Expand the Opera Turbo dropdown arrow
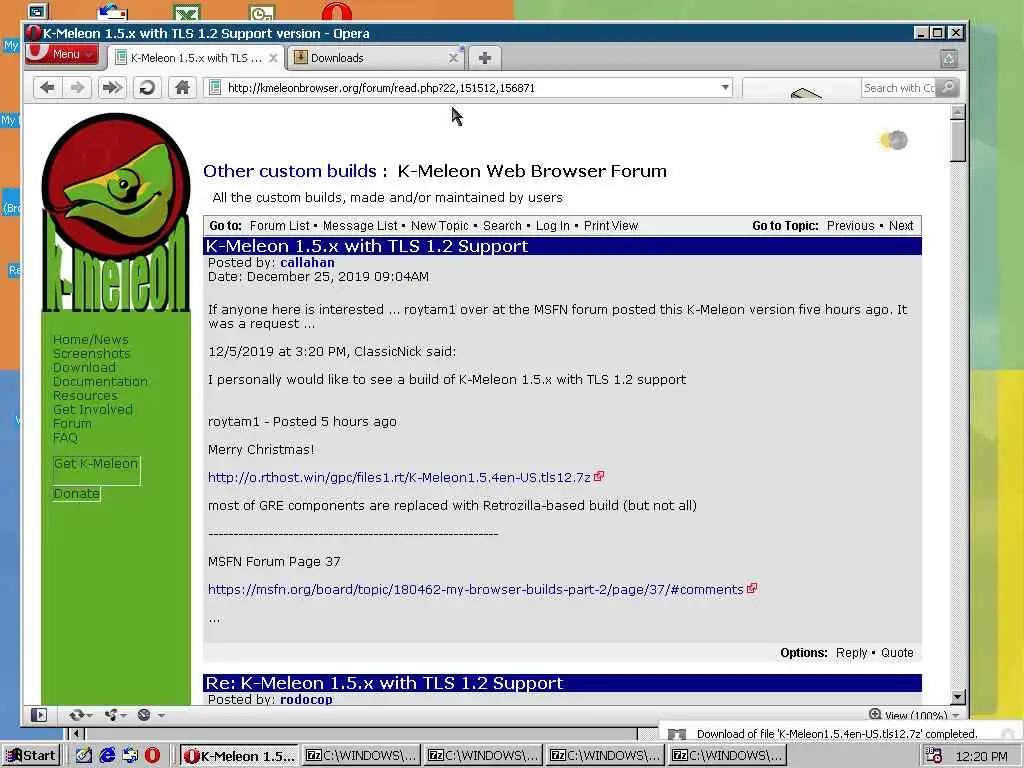The height and width of the screenshot is (768, 1024). 161,716
